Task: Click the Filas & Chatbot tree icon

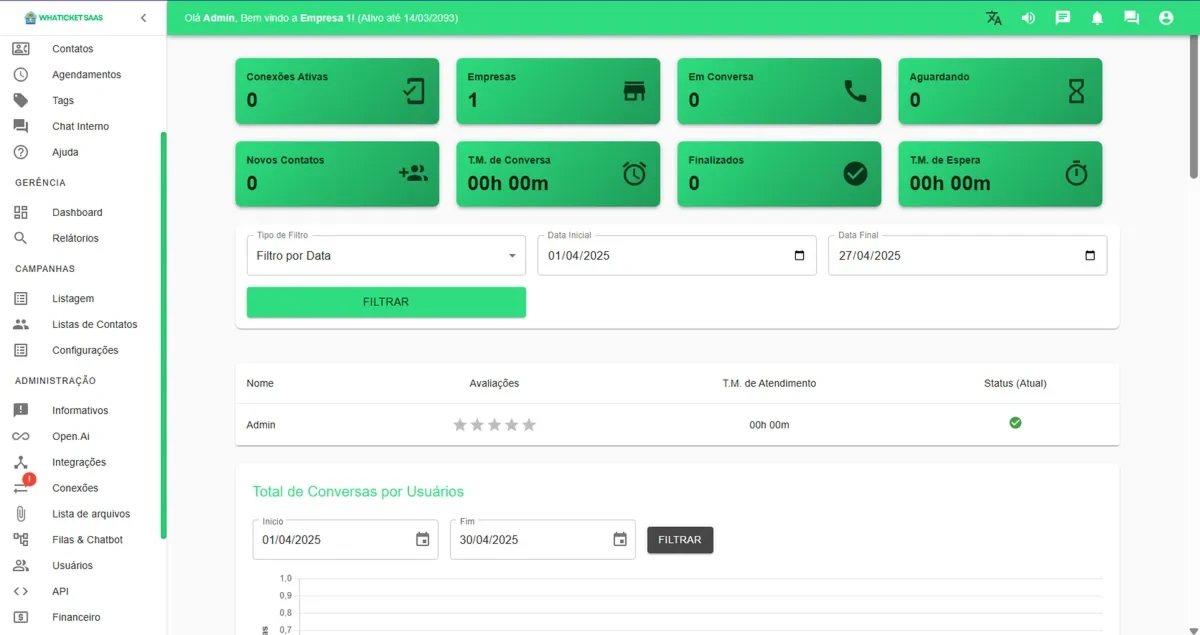Action: point(21,539)
